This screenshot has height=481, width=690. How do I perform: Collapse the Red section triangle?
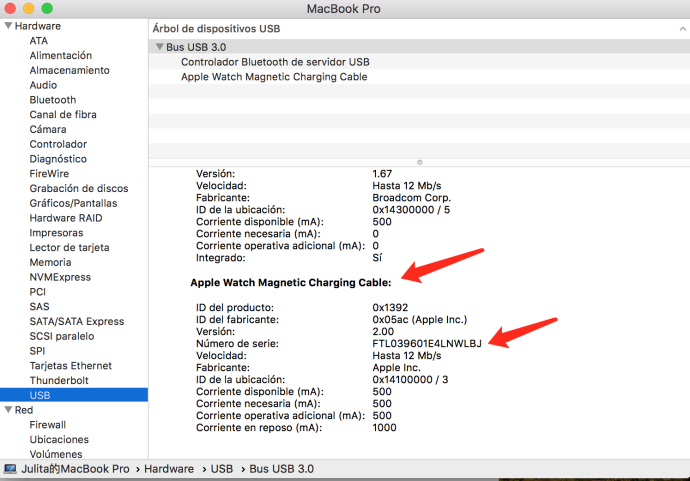(8, 410)
